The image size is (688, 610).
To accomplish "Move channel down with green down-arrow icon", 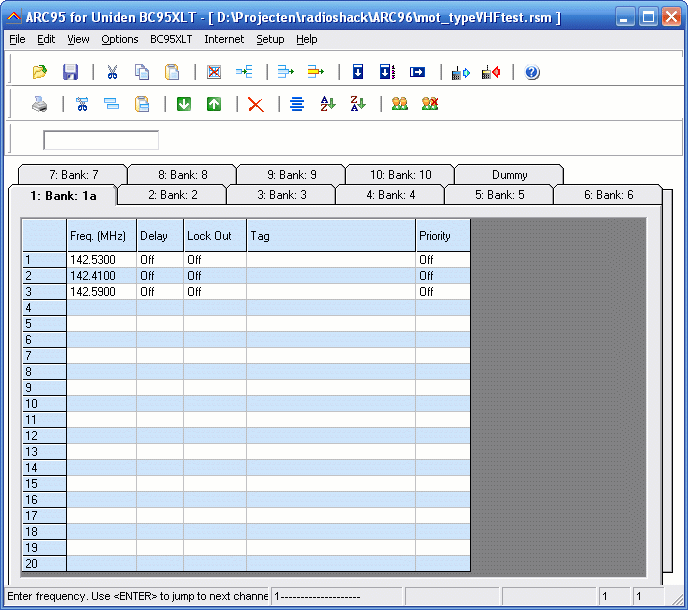I will tap(184, 104).
